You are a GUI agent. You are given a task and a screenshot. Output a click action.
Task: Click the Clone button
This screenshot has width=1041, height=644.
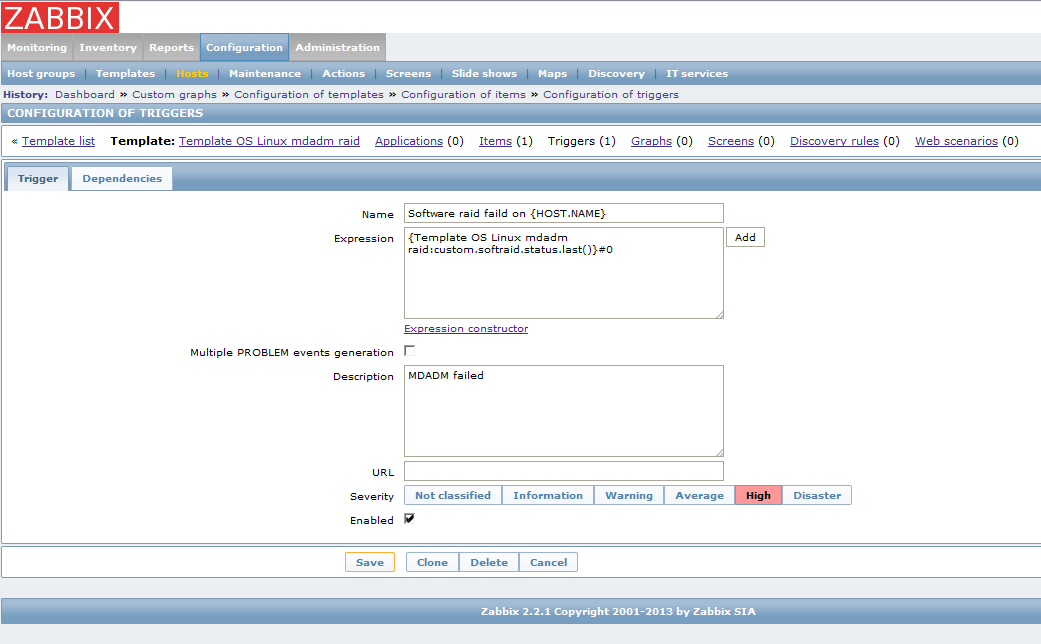(432, 562)
